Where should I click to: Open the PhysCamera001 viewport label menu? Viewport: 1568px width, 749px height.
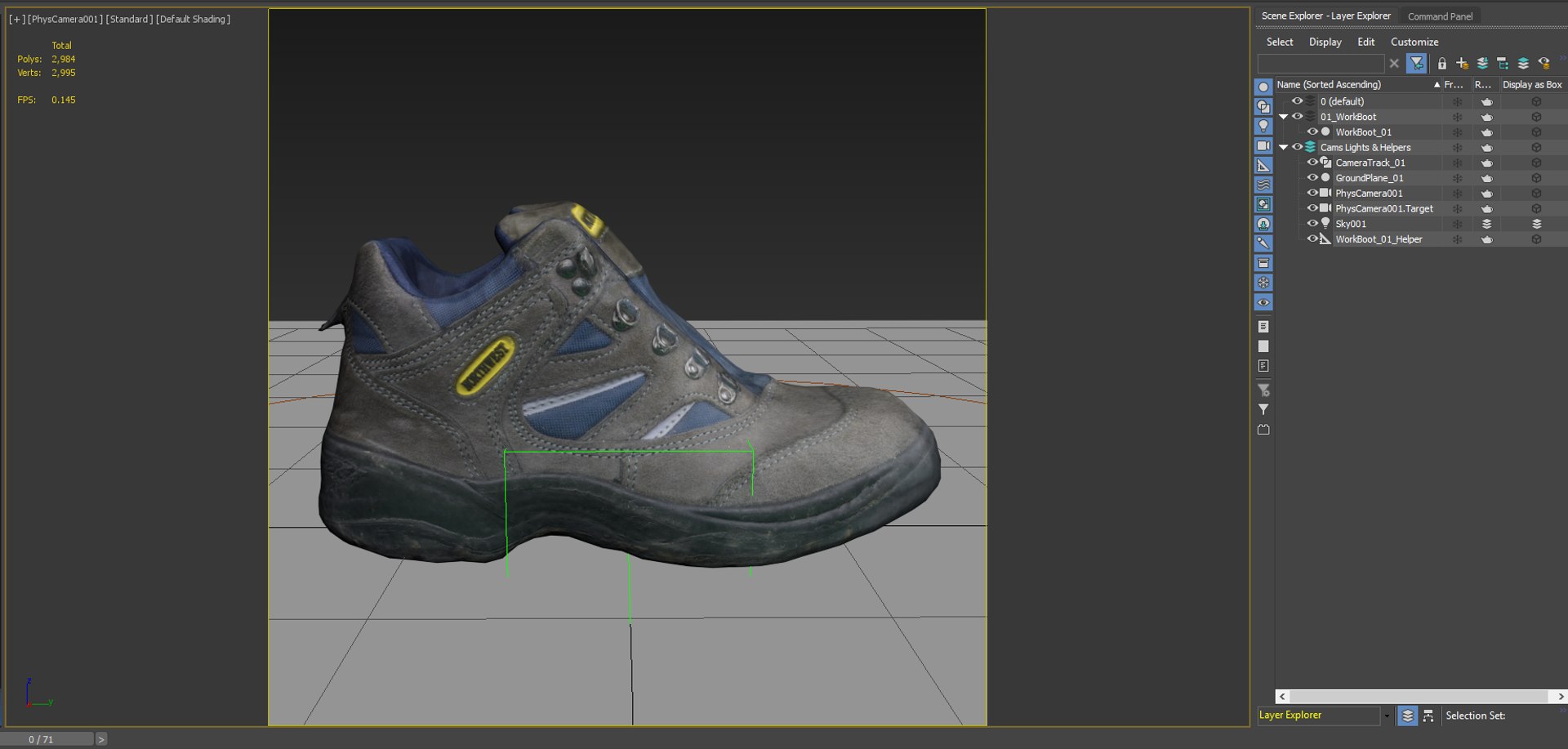pos(65,19)
